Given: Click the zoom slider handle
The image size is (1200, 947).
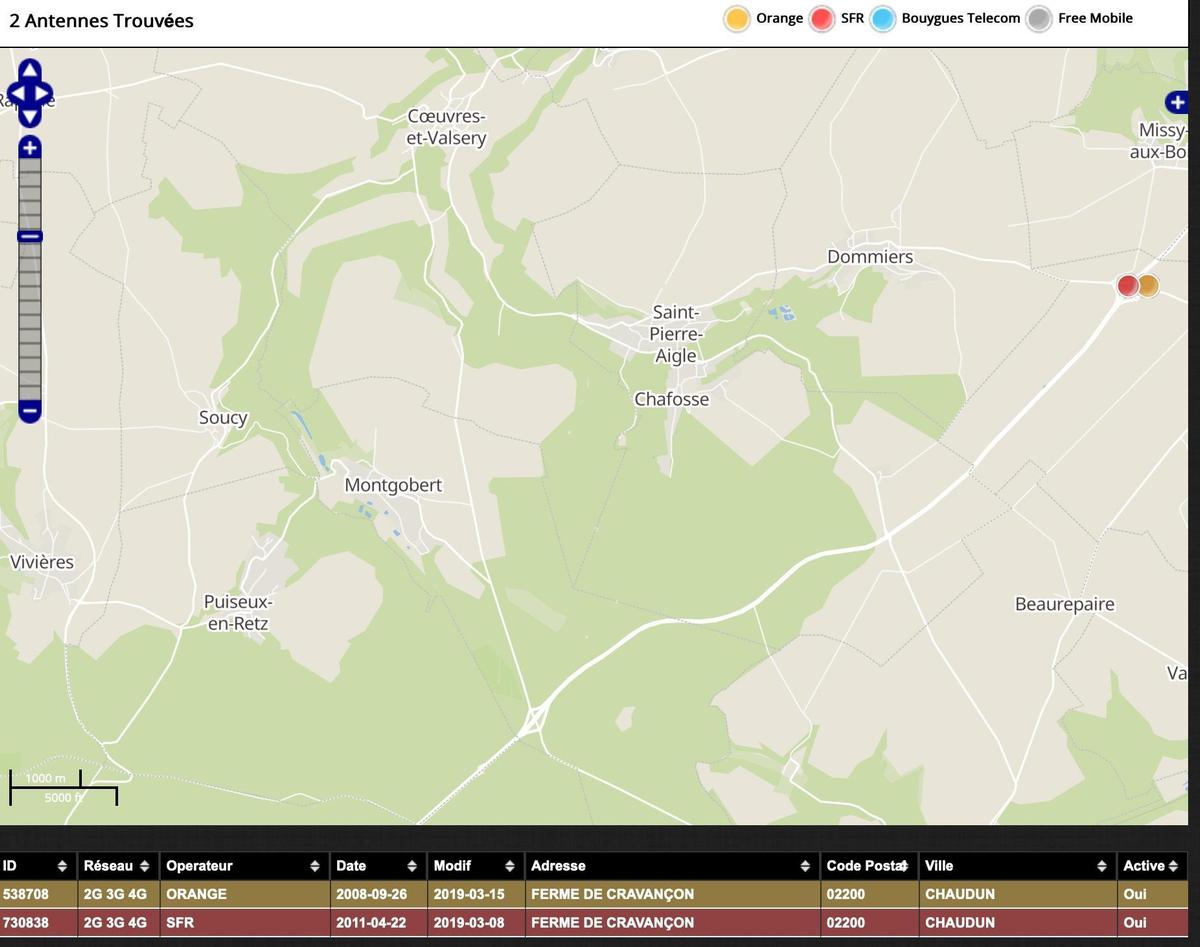Looking at the screenshot, I should coord(30,236).
